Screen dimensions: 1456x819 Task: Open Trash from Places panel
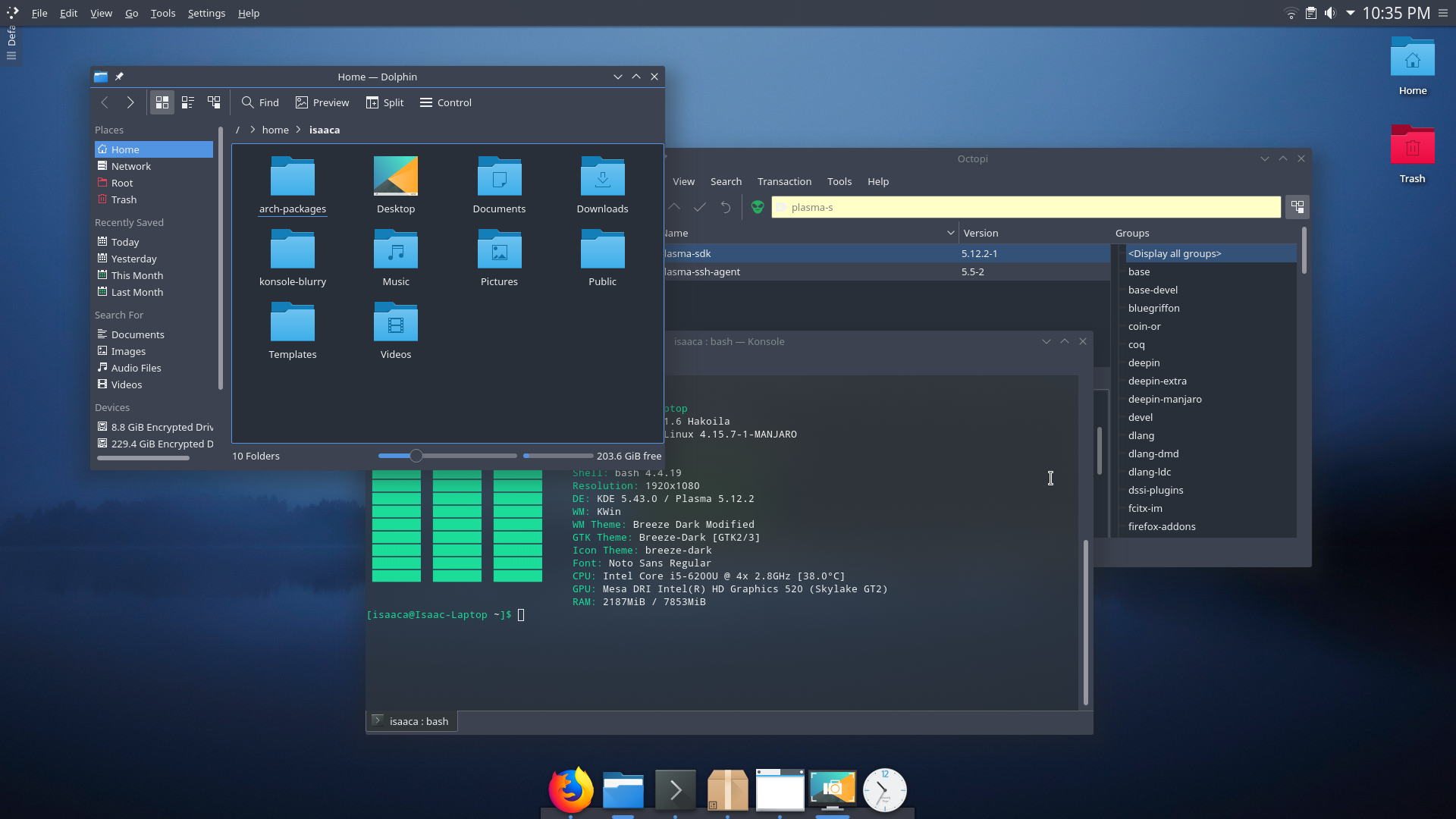(154, 199)
